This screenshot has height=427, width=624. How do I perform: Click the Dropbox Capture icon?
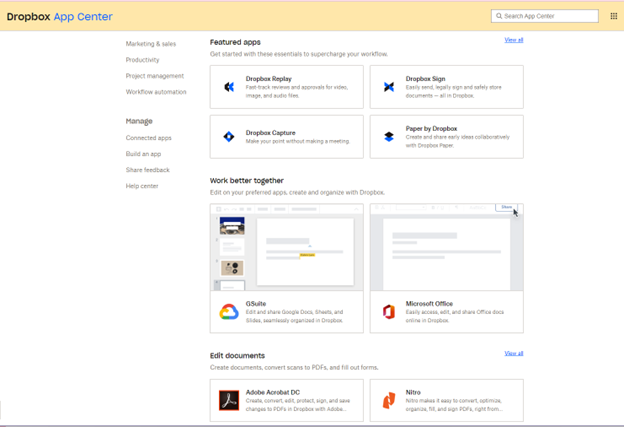(x=229, y=137)
